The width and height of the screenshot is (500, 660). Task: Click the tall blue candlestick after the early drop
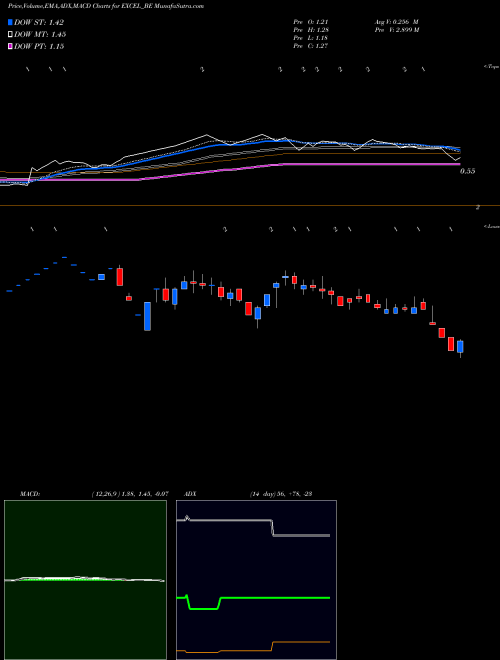coord(147,316)
